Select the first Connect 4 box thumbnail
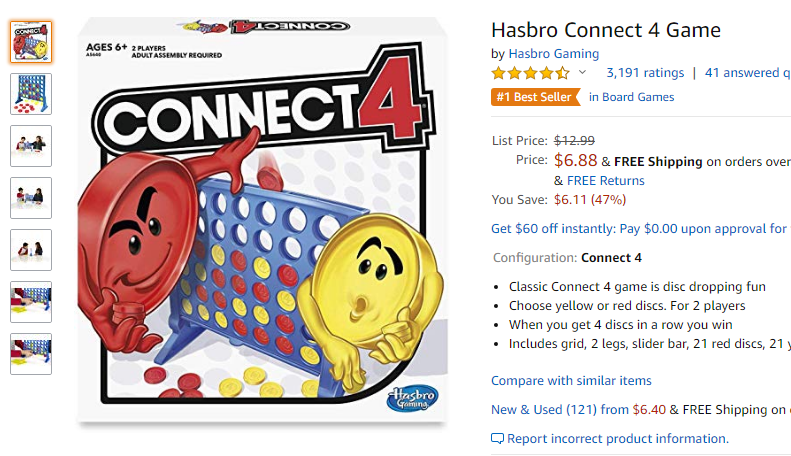Image resolution: width=791 pixels, height=456 pixels. (x=31, y=42)
